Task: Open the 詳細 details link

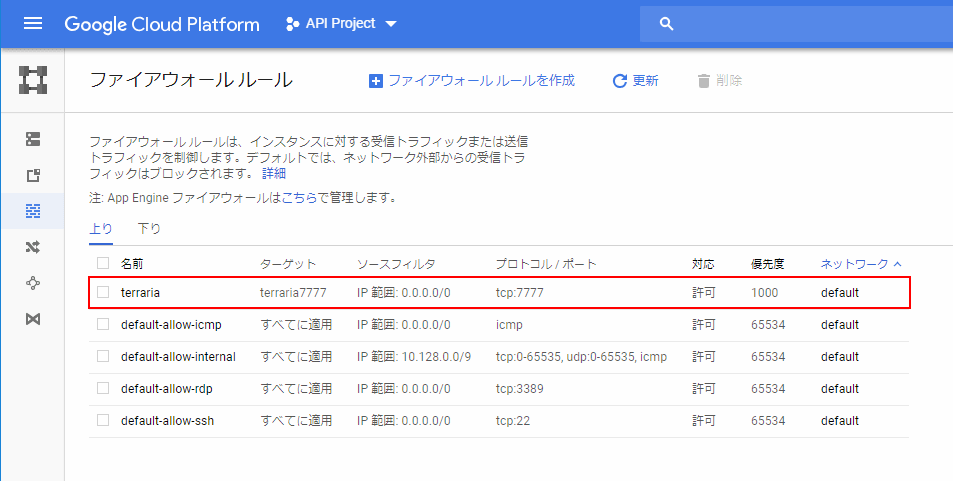Action: click(274, 173)
